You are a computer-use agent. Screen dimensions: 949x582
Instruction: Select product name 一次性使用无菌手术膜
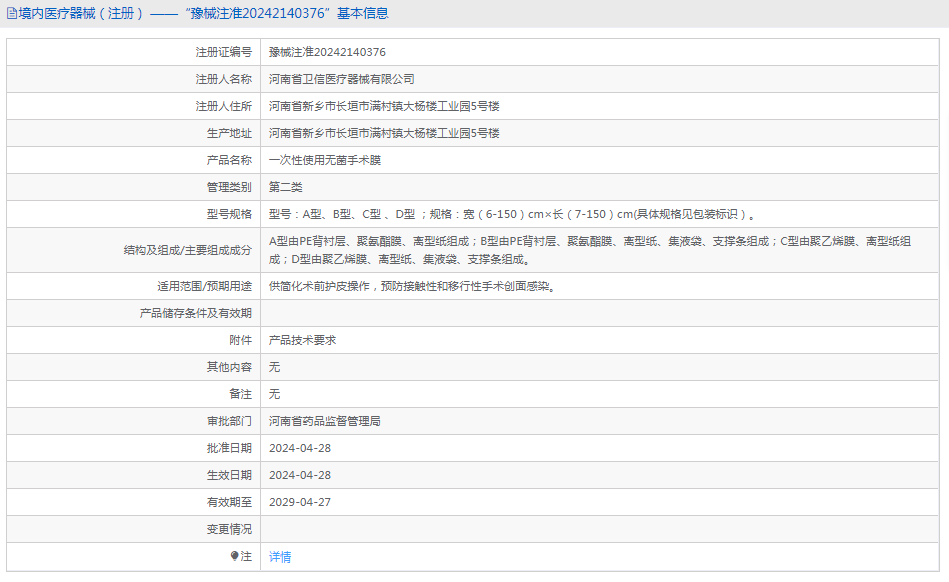point(324,160)
